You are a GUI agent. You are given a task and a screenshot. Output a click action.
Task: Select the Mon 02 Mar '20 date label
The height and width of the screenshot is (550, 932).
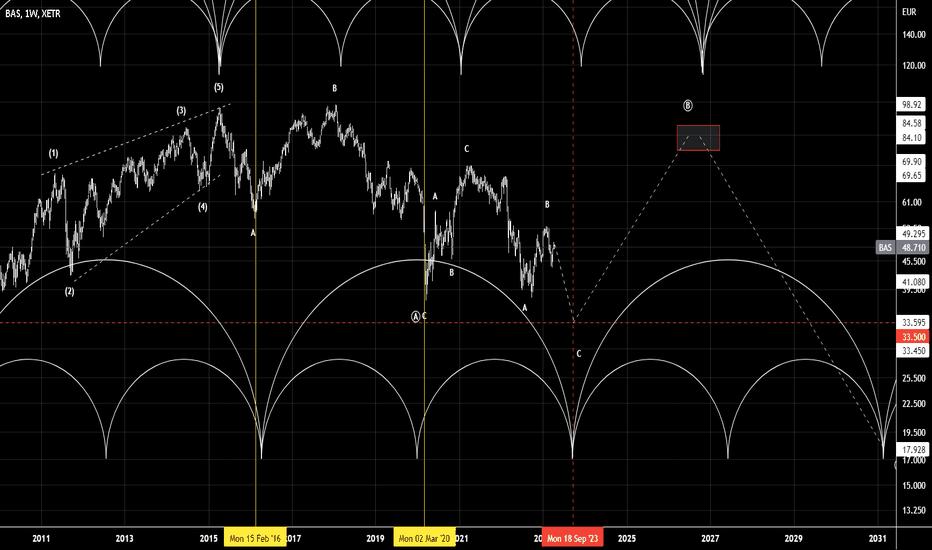click(x=424, y=539)
